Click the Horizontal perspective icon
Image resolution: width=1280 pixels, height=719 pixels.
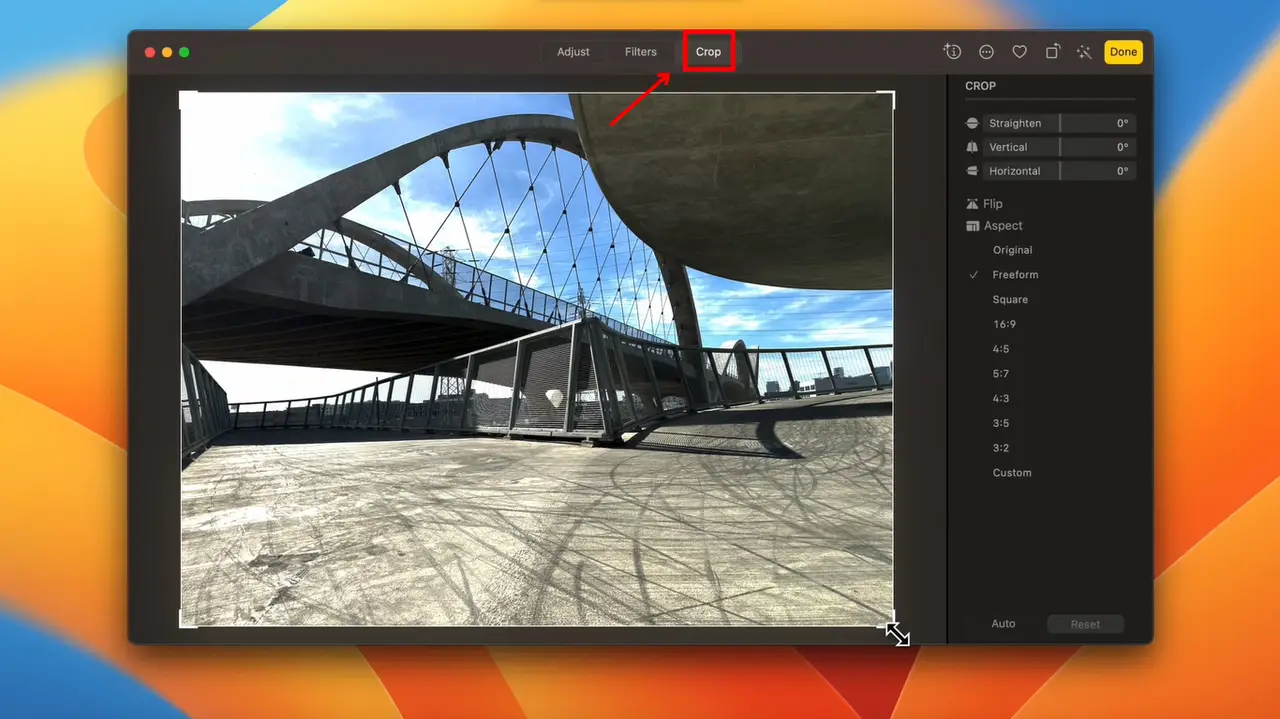coord(971,170)
